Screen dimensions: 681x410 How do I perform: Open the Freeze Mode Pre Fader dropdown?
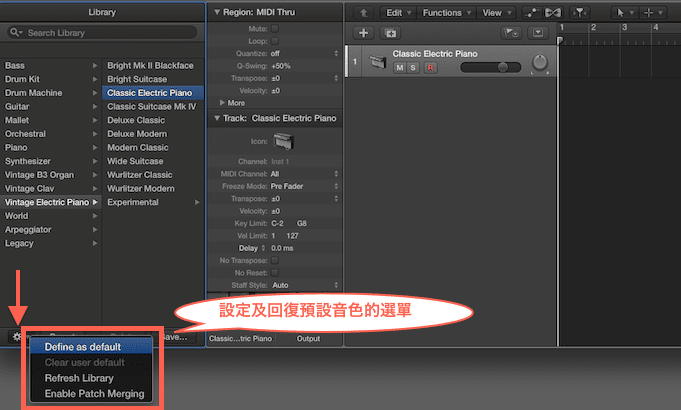304,186
